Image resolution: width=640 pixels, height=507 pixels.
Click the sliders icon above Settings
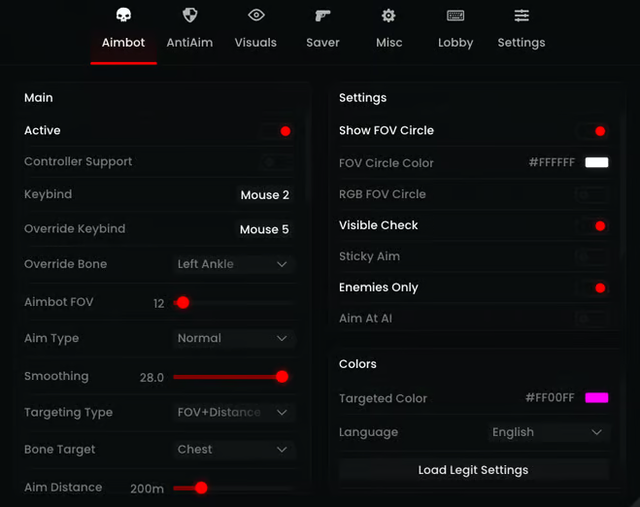pyautogui.click(x=522, y=16)
